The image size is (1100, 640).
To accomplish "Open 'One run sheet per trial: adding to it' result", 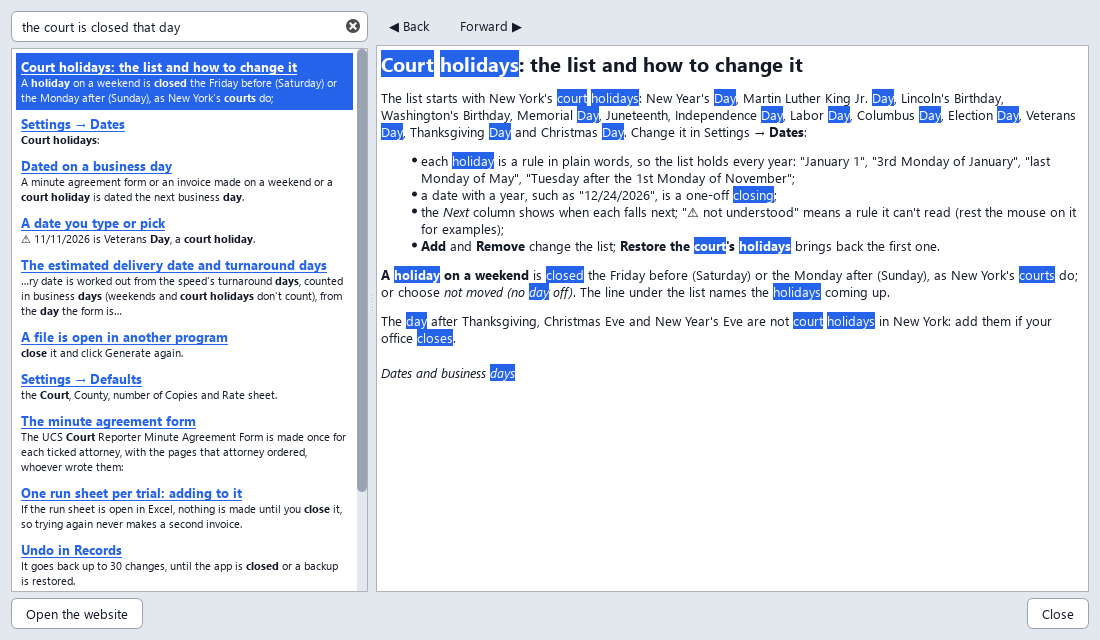I will click(x=131, y=493).
